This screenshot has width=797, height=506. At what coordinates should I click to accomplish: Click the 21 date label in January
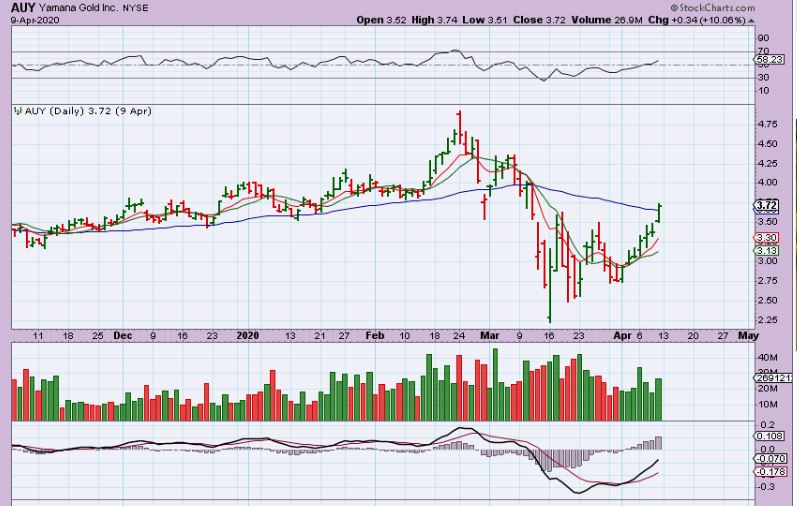319,336
